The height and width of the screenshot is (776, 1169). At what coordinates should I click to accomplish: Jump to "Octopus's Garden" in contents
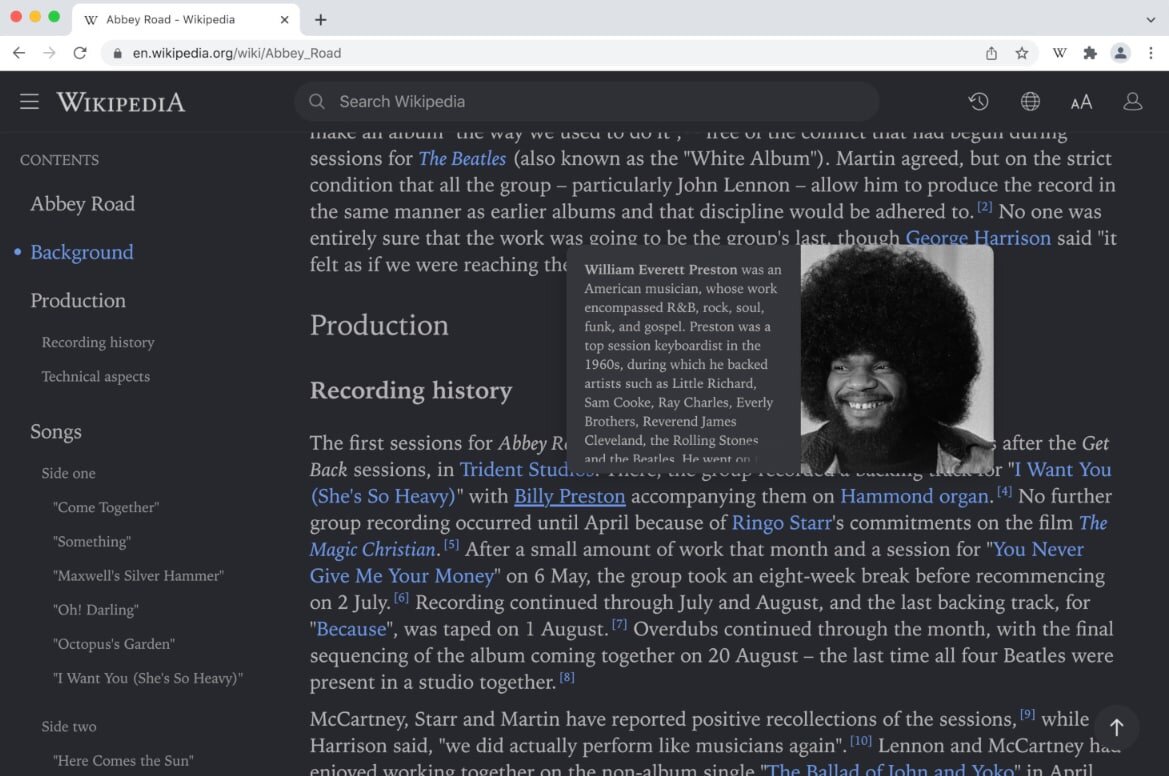coord(113,644)
